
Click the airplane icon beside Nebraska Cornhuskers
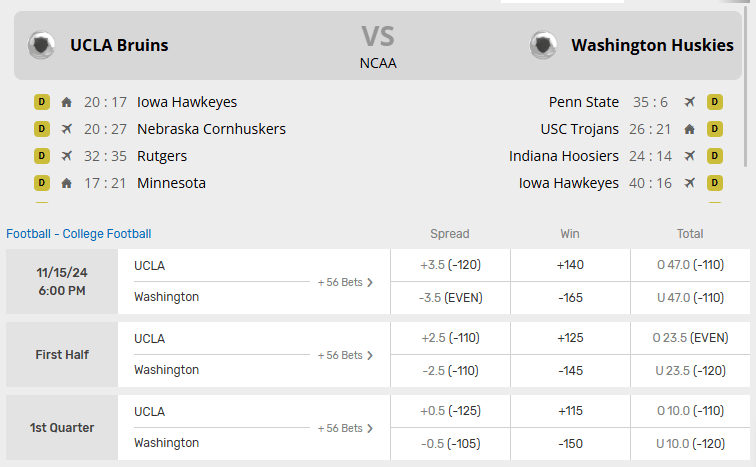[67, 129]
